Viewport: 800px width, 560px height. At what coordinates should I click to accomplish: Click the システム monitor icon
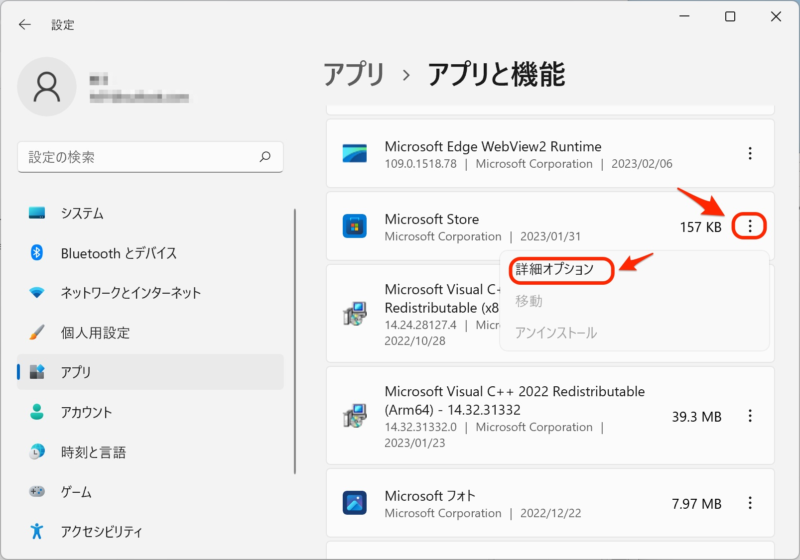(x=37, y=213)
